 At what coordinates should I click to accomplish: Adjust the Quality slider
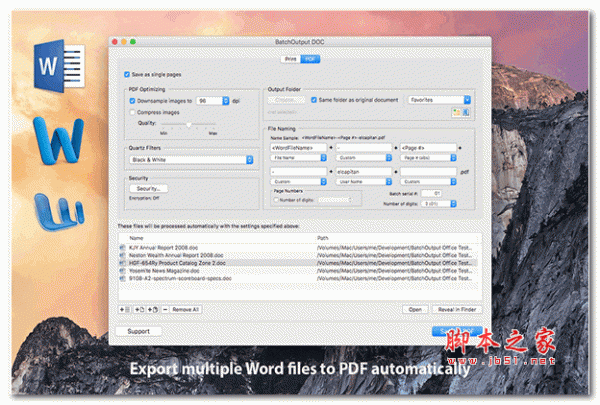pos(190,124)
